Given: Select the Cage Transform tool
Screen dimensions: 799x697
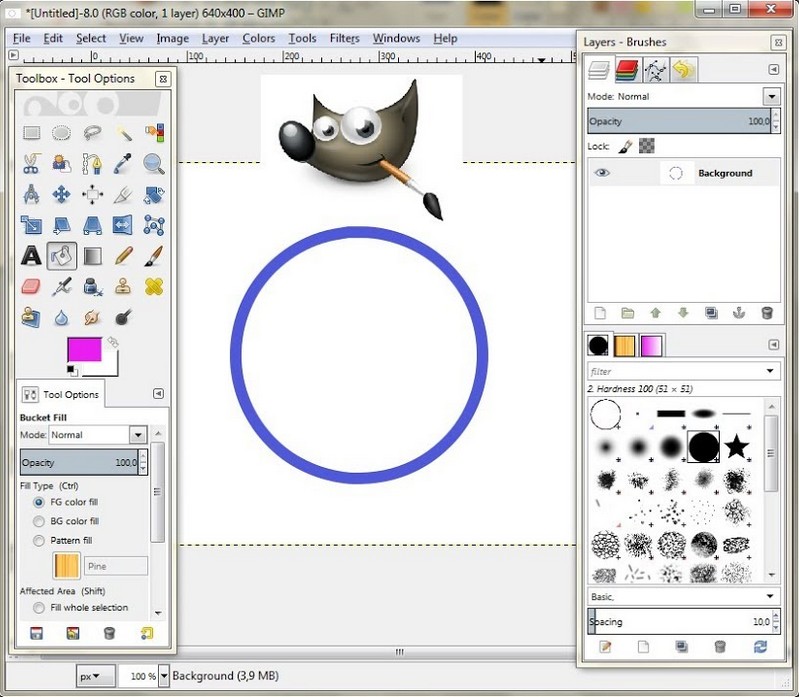Looking at the screenshot, I should click(154, 225).
